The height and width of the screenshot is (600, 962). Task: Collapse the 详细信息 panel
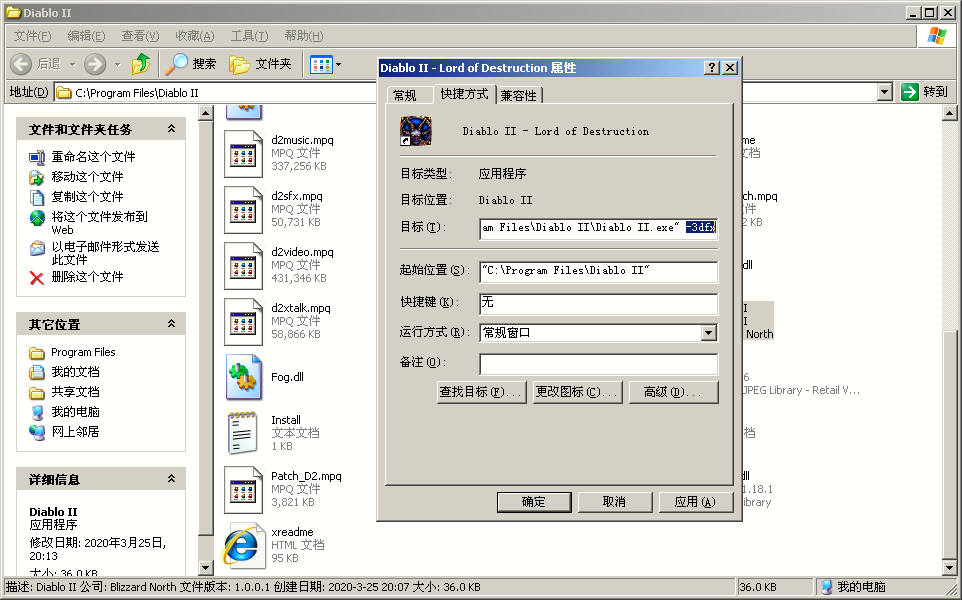pyautogui.click(x=172, y=479)
